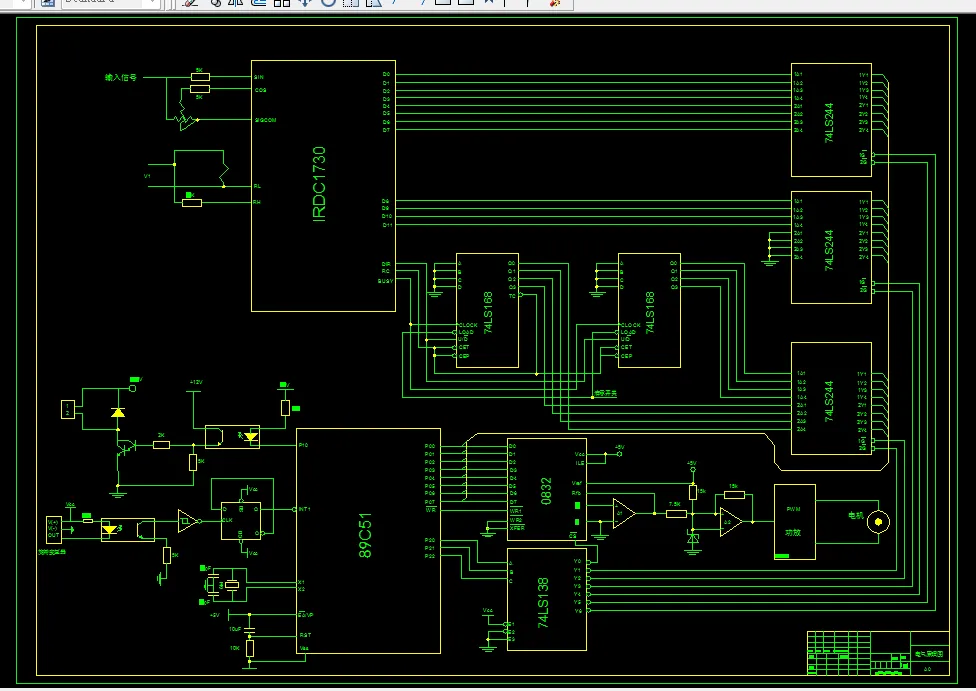Viewport: 976px width, 691px height.
Task: Select the topmost 74LS244 buffer label
Action: pos(829,123)
